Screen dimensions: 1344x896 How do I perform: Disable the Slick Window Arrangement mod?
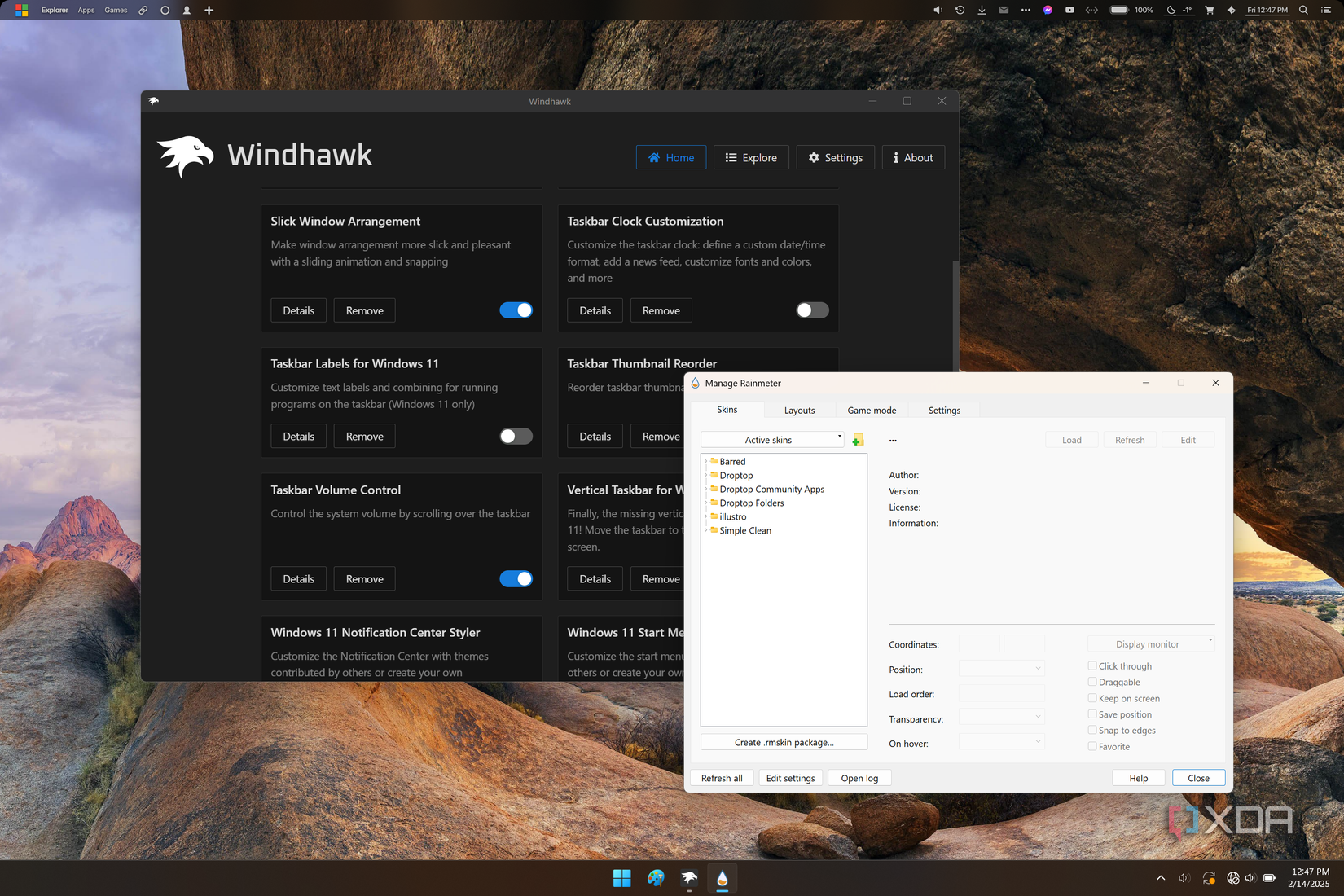click(x=516, y=310)
